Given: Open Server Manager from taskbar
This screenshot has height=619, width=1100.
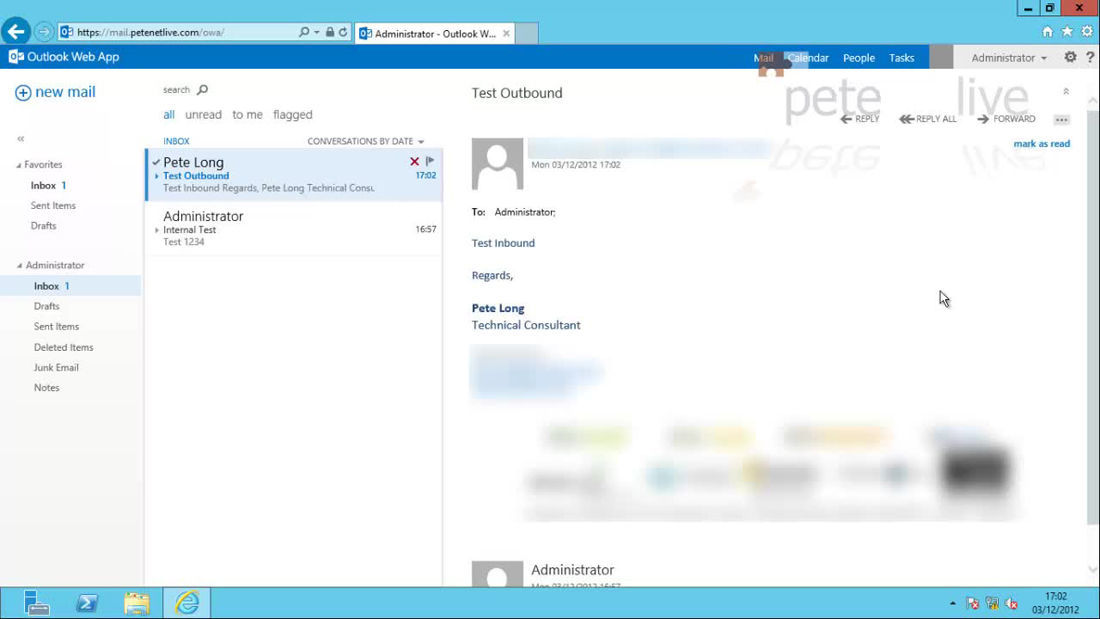Looking at the screenshot, I should [x=35, y=603].
